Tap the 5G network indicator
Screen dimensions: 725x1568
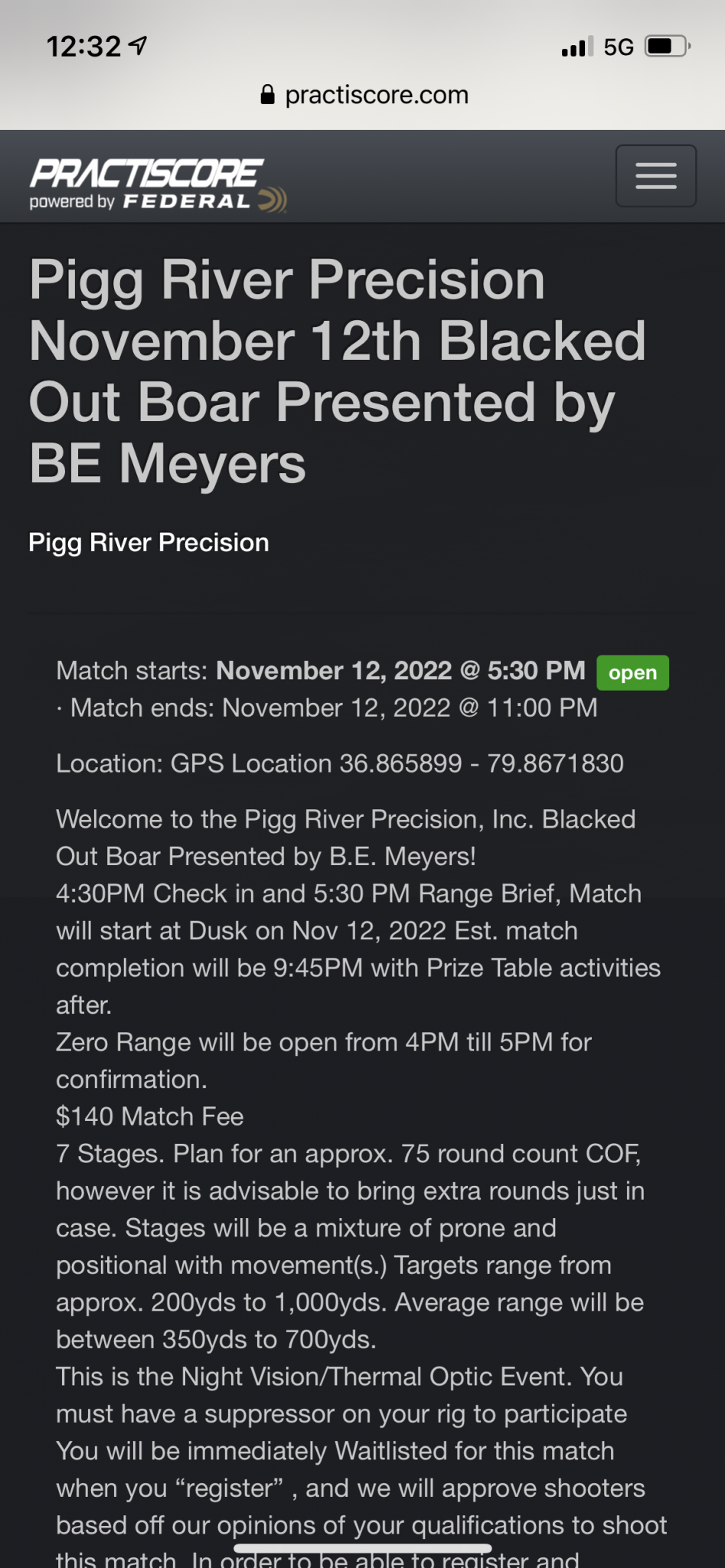click(x=619, y=47)
